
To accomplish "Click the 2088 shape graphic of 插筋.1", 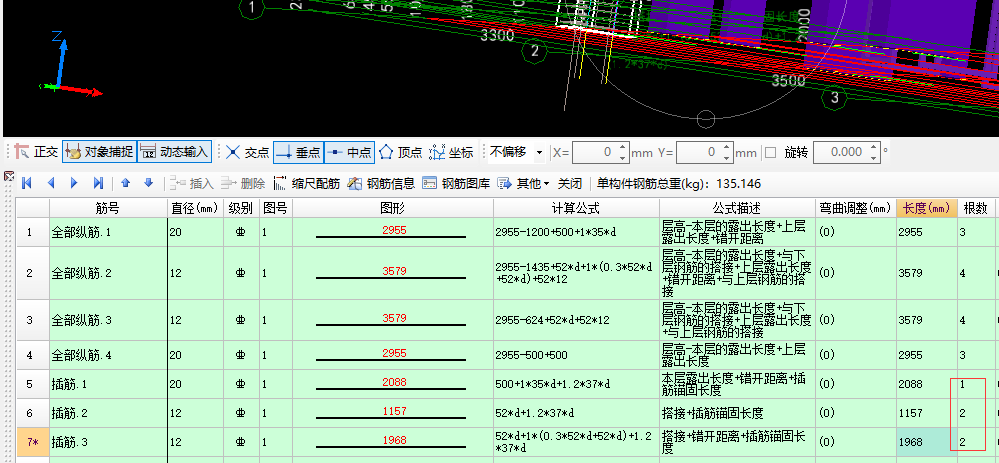I will point(392,384).
